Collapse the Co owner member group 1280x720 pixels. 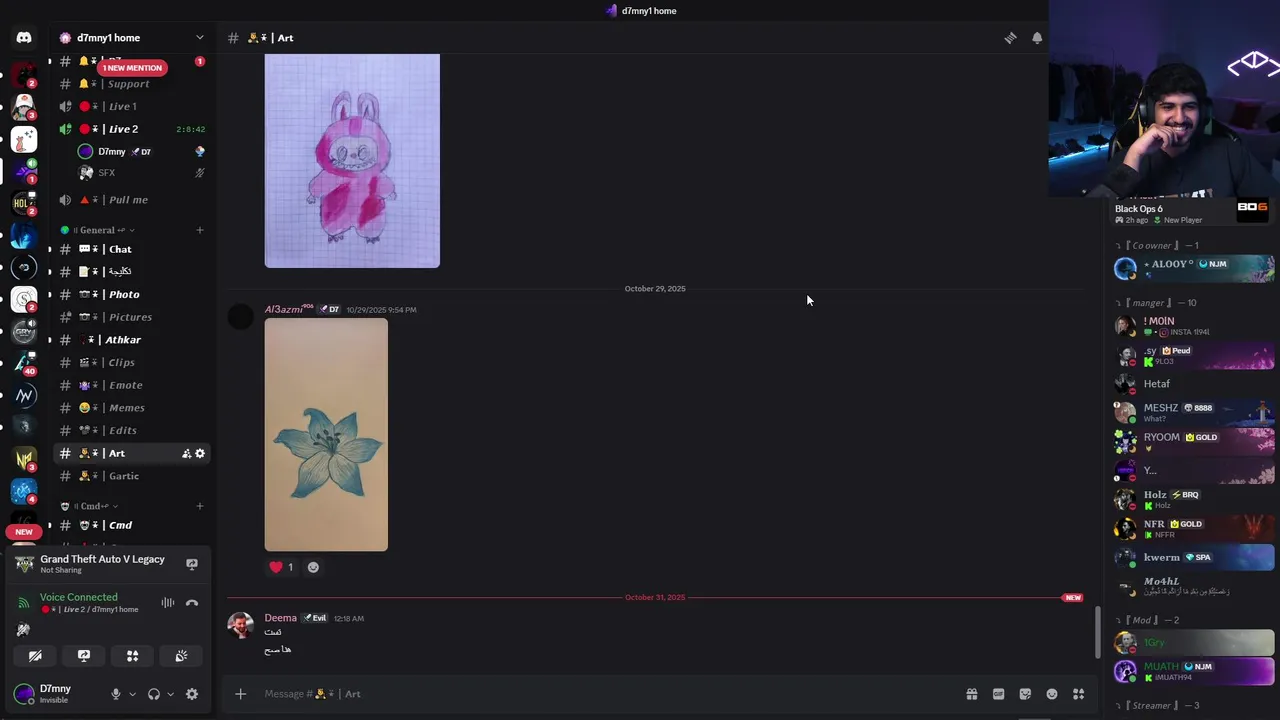point(1157,245)
